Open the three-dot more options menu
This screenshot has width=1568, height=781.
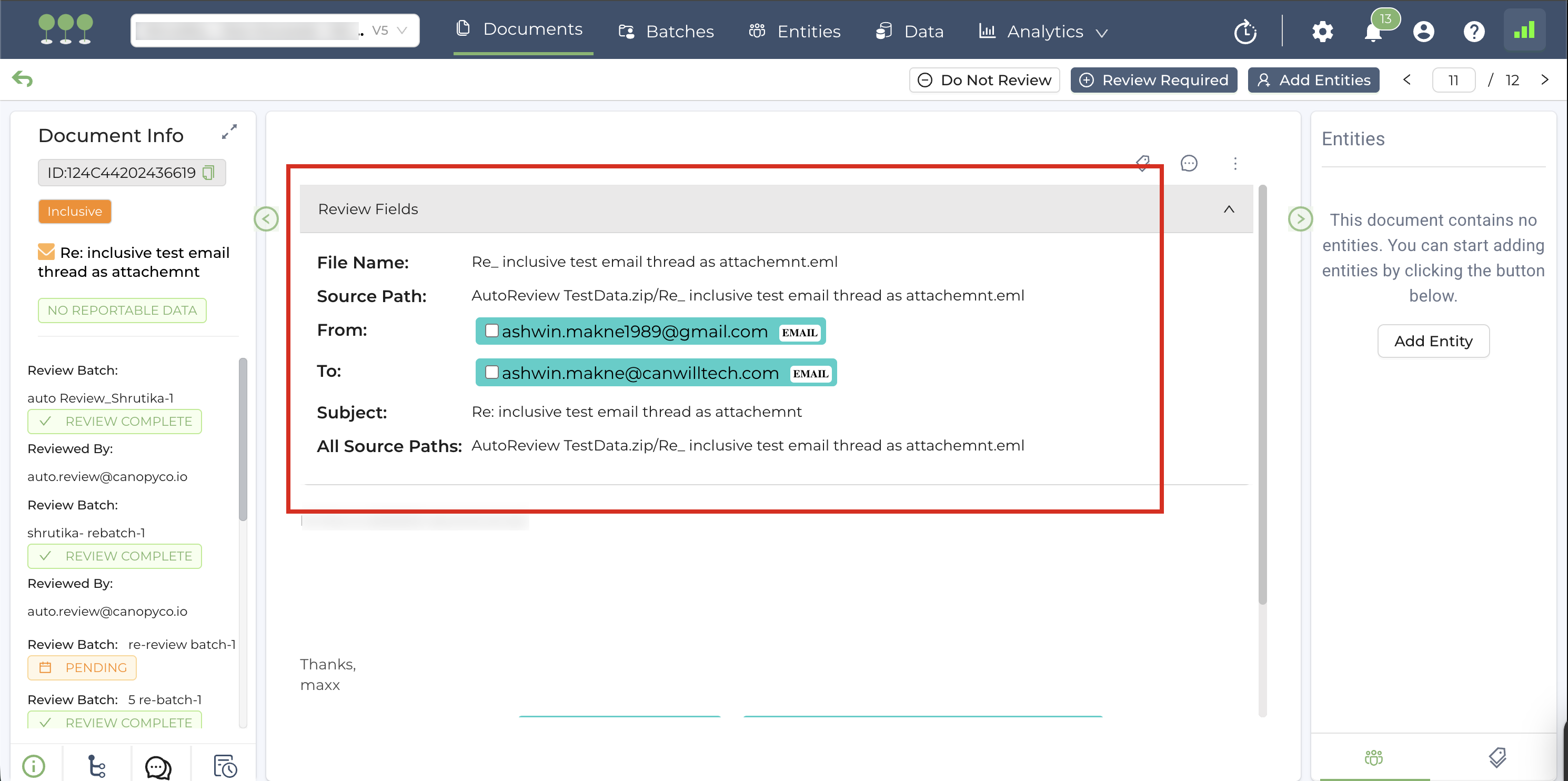pyautogui.click(x=1235, y=163)
